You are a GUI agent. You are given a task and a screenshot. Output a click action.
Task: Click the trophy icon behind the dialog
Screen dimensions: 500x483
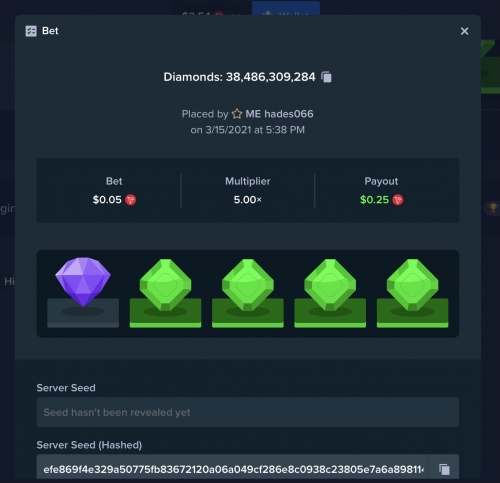click(493, 208)
